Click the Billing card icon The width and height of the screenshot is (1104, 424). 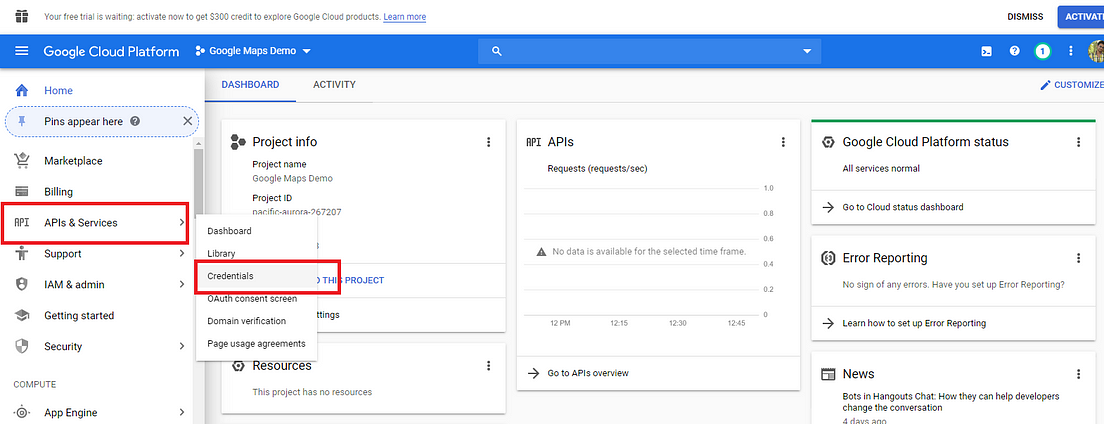[22, 192]
